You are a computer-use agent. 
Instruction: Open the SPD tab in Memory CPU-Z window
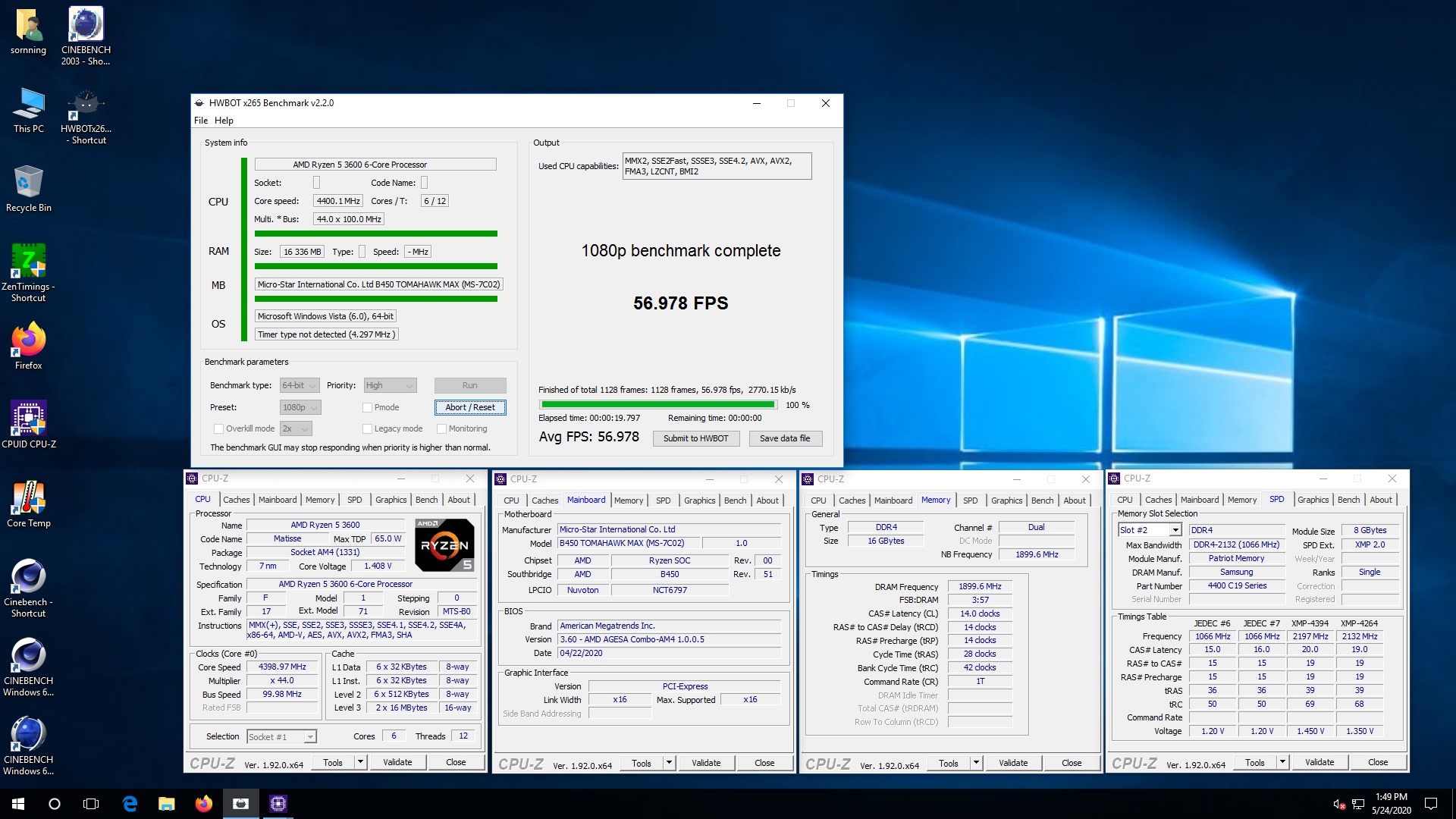[x=970, y=500]
